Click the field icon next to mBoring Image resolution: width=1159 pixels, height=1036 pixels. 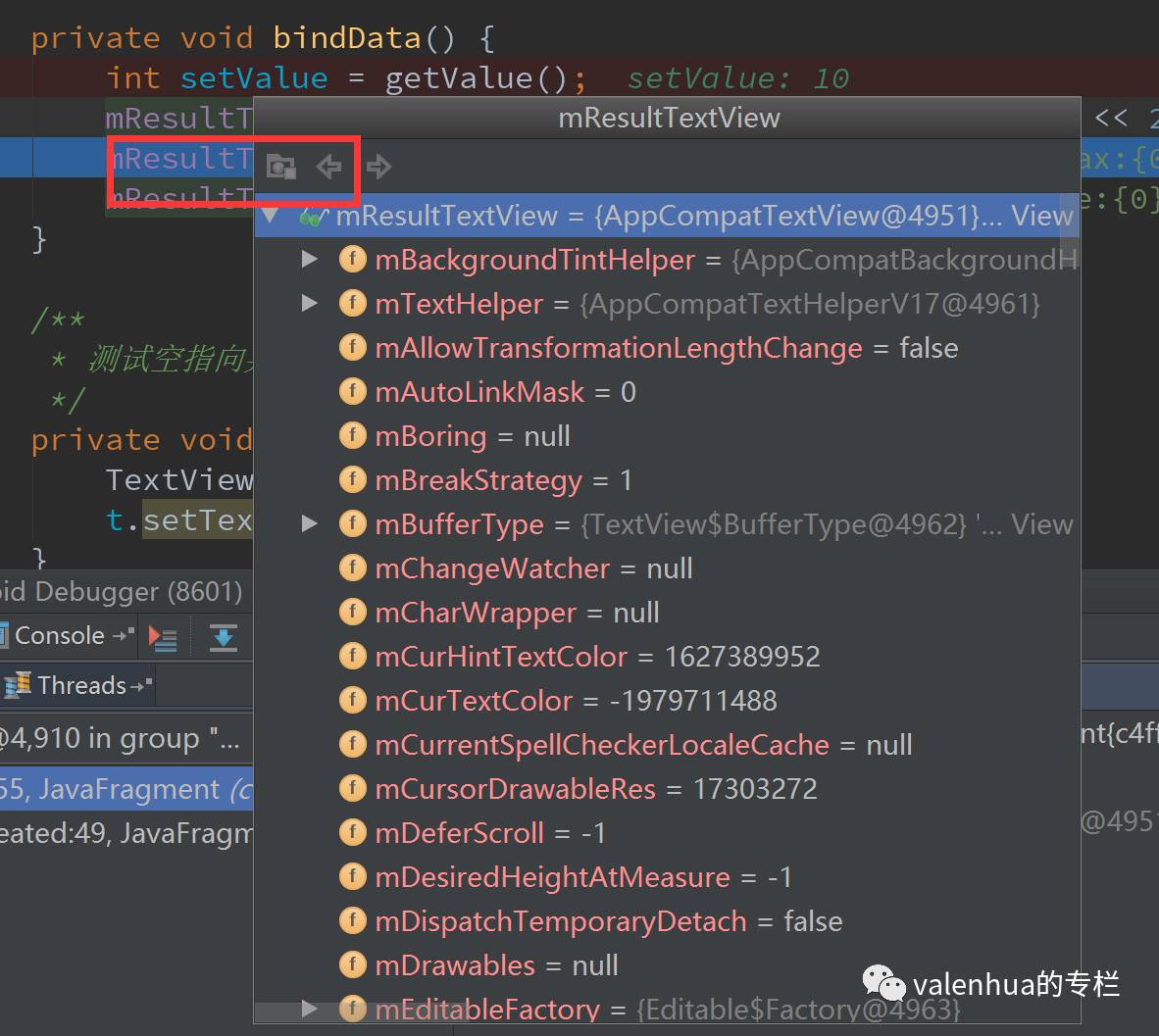352,436
